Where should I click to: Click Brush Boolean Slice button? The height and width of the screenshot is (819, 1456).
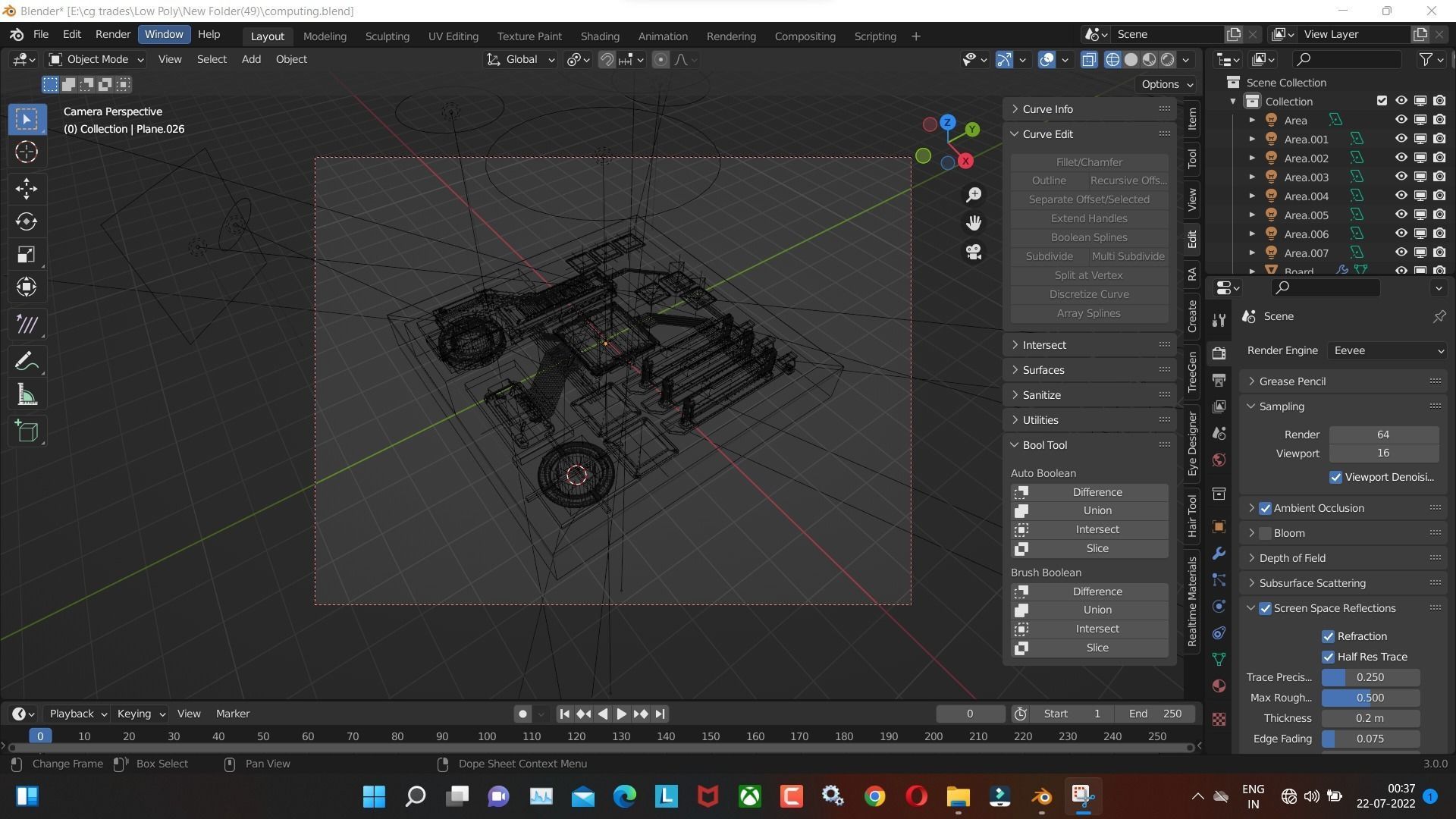click(x=1090, y=648)
